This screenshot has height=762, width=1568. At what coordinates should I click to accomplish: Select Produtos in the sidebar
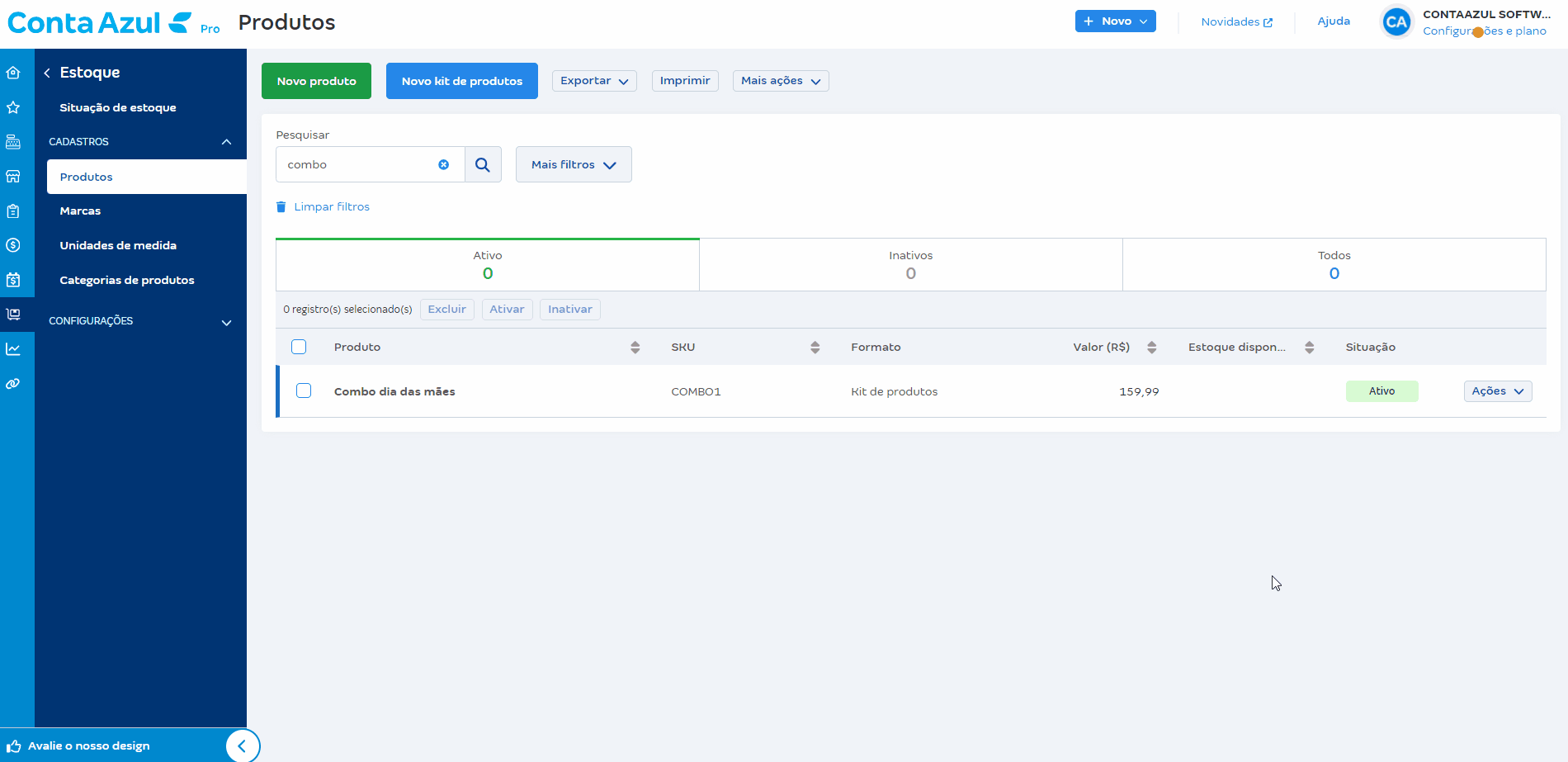147,177
